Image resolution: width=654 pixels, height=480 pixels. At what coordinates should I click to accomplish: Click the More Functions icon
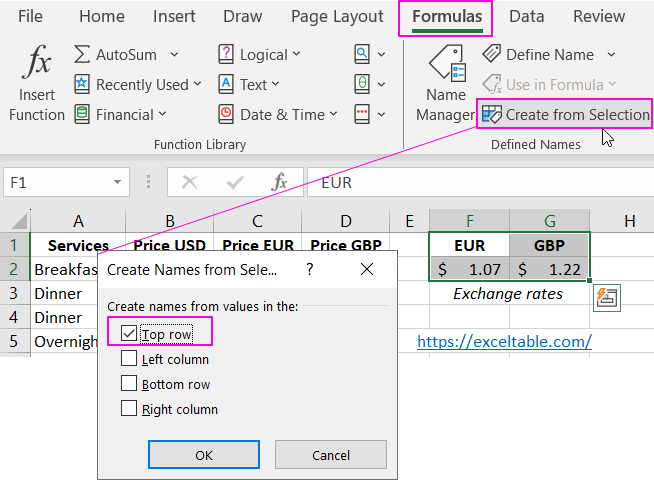(x=363, y=114)
